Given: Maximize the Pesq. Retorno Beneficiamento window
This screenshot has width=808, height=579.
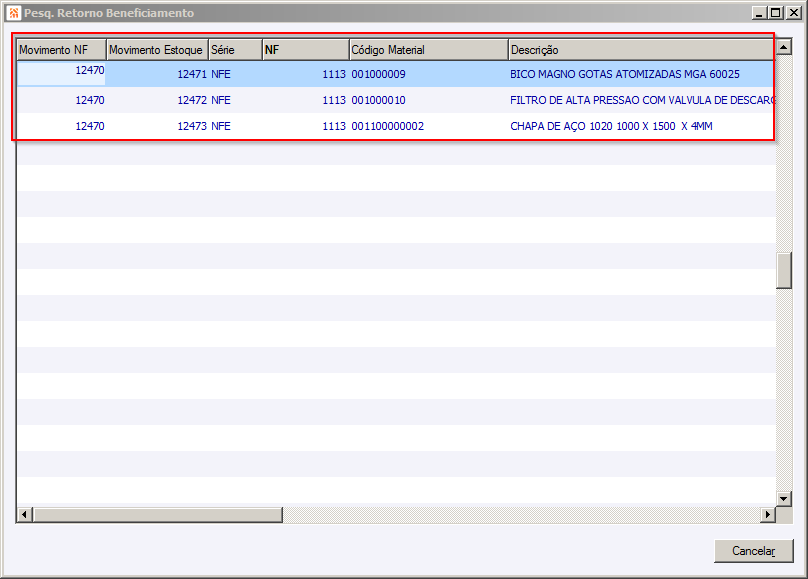Looking at the screenshot, I should pos(776,13).
